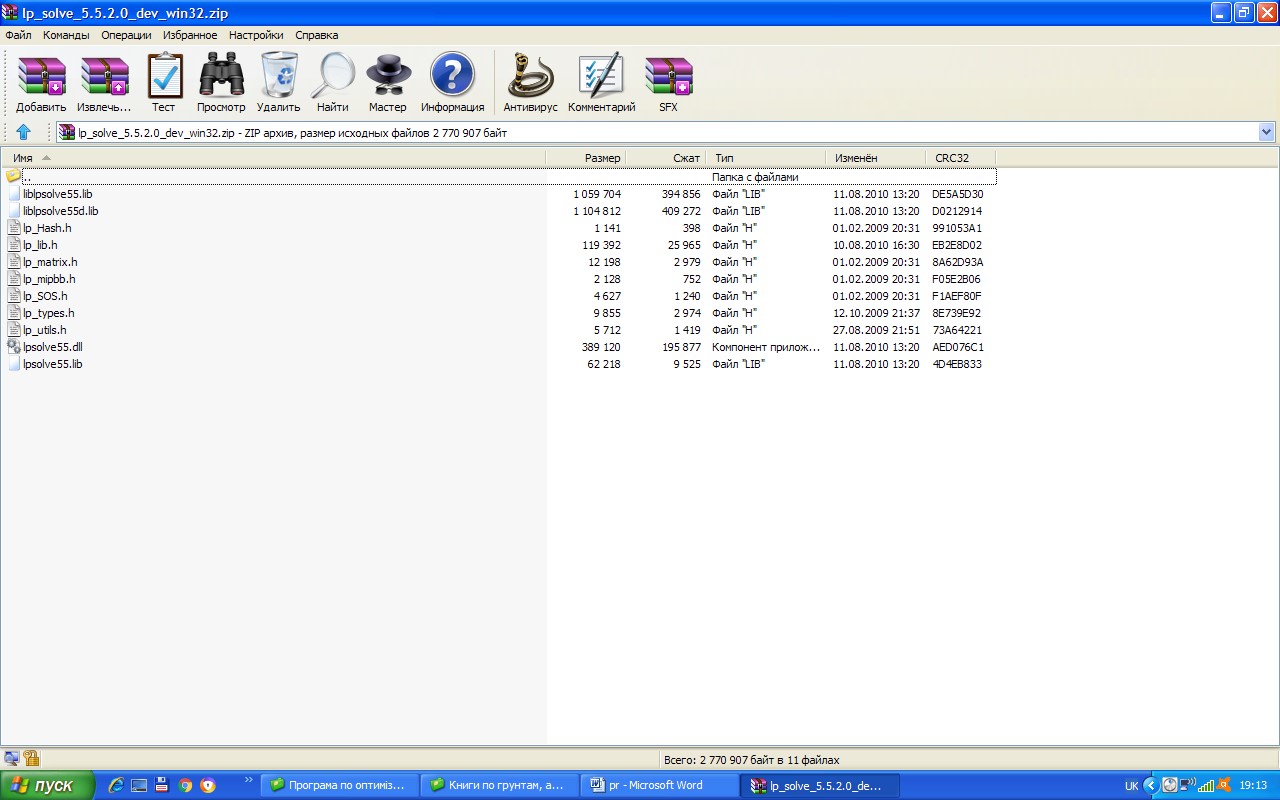
Task: Open the Избранное menu
Action: pyautogui.click(x=190, y=35)
